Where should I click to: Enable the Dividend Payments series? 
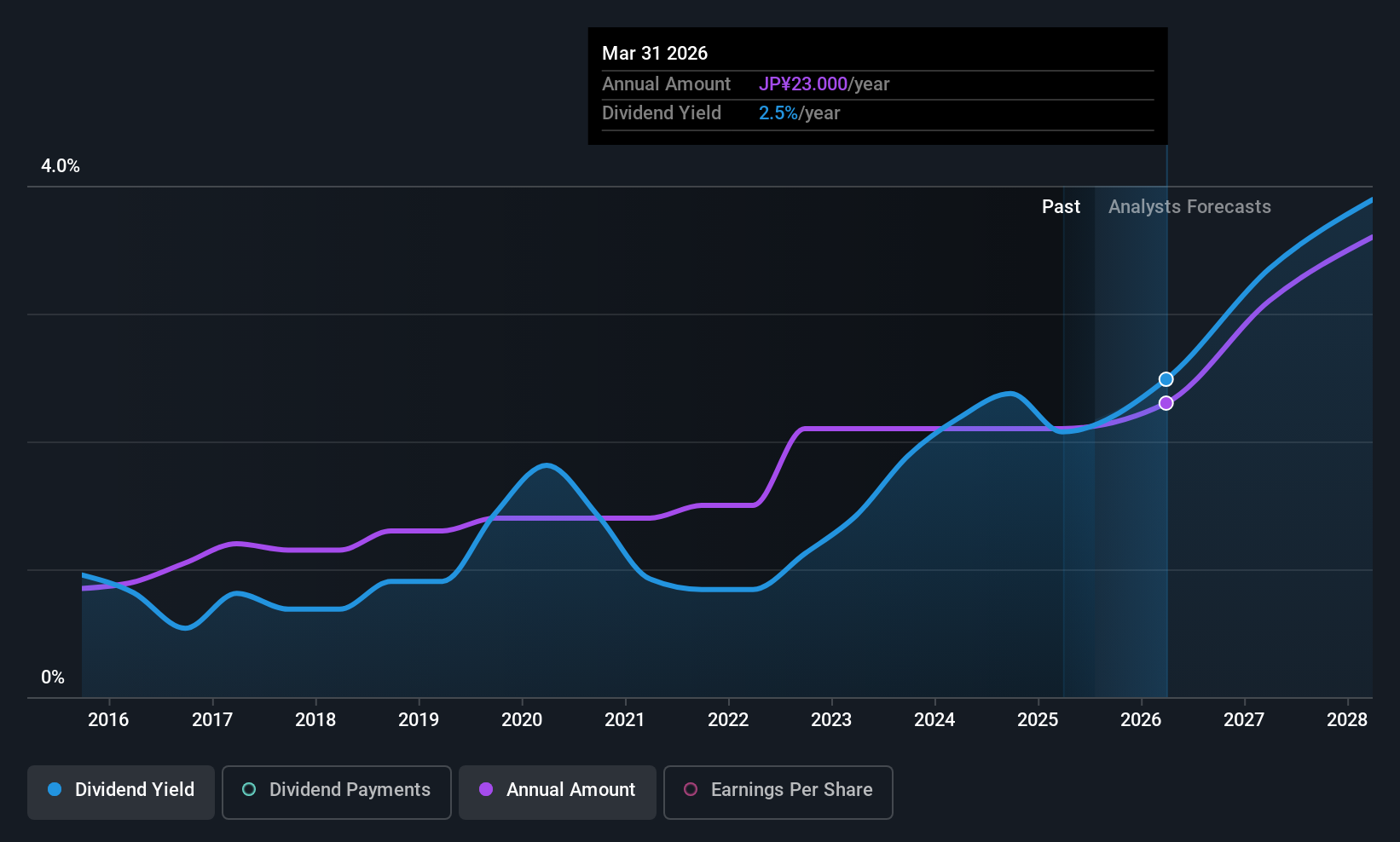(x=337, y=793)
